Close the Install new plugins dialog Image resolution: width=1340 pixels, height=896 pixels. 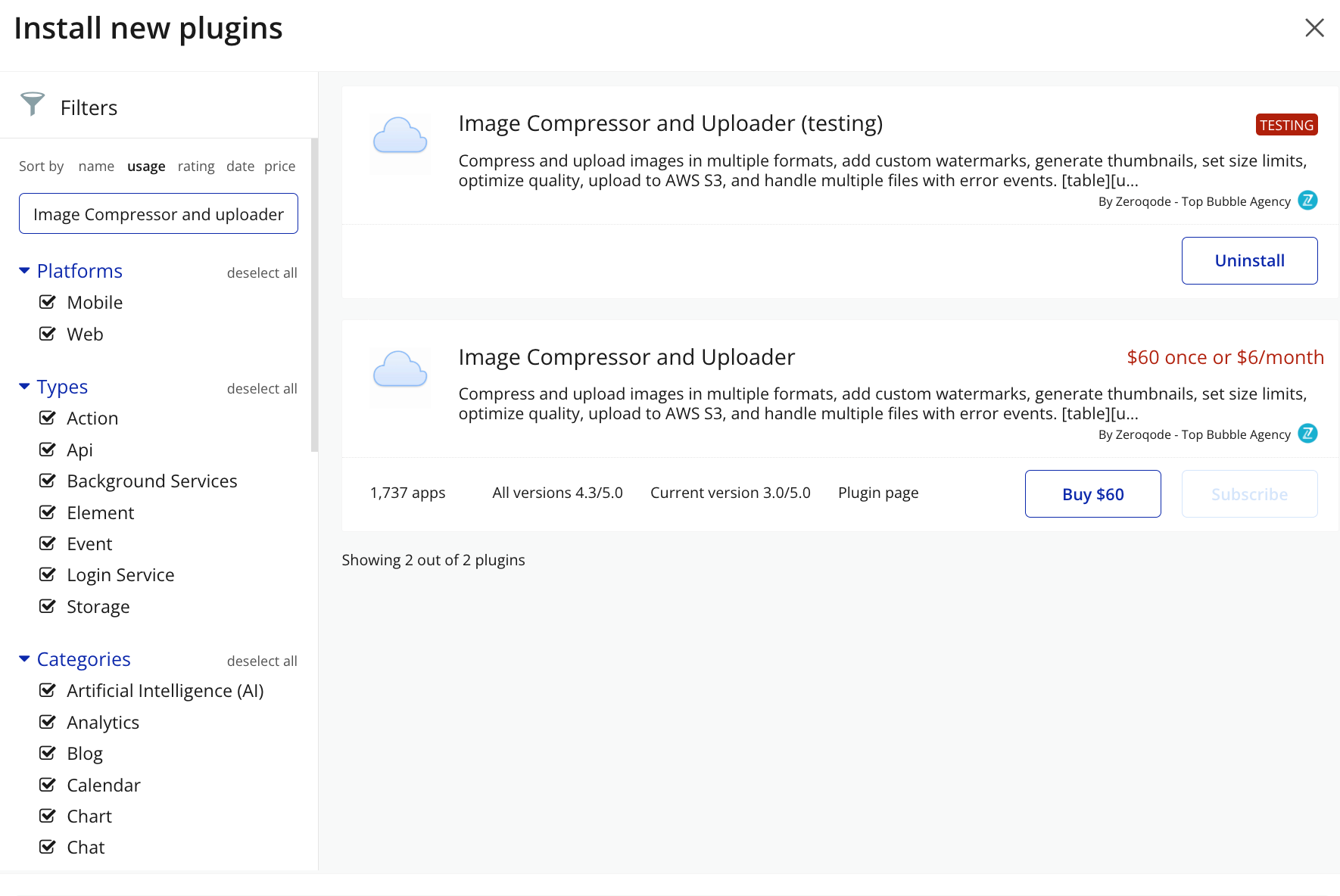click(x=1314, y=28)
